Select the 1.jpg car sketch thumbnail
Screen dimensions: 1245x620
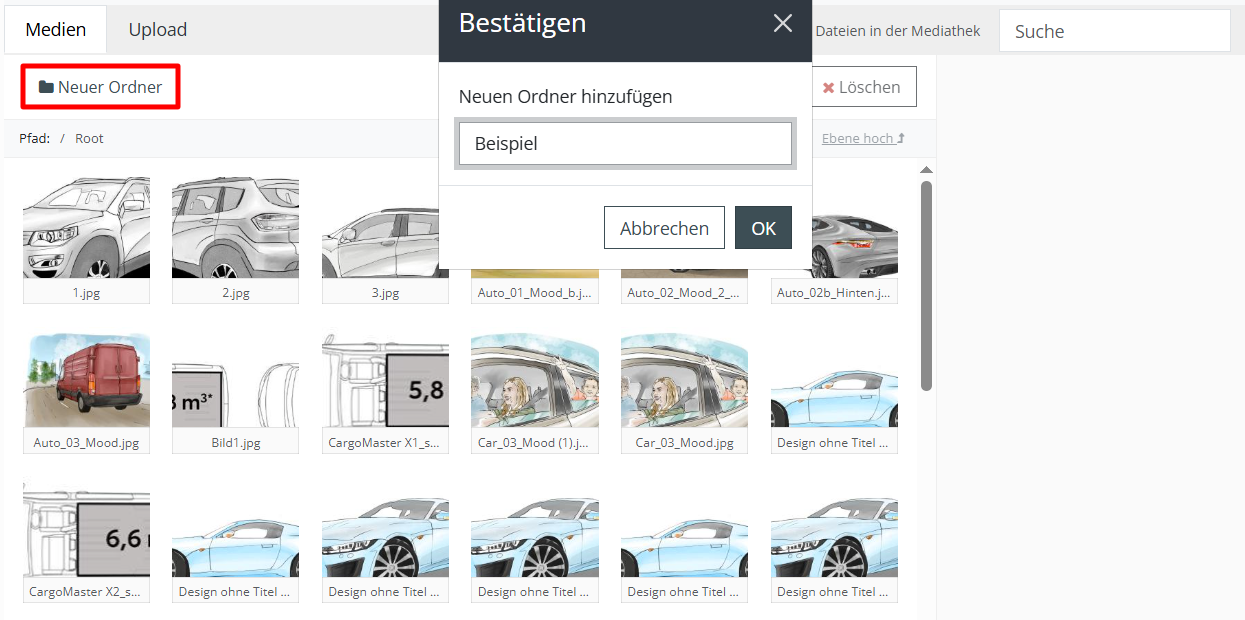[86, 228]
